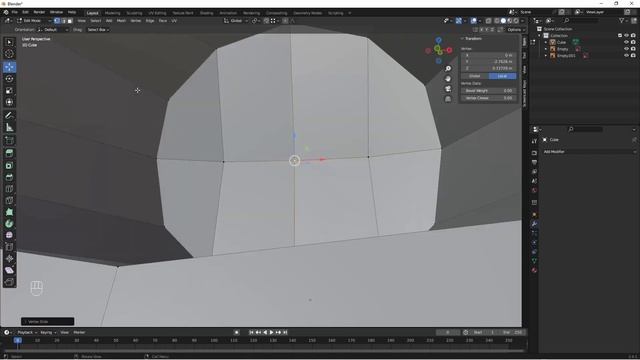Enable face select mode
The image size is (640, 360).
(70, 20)
